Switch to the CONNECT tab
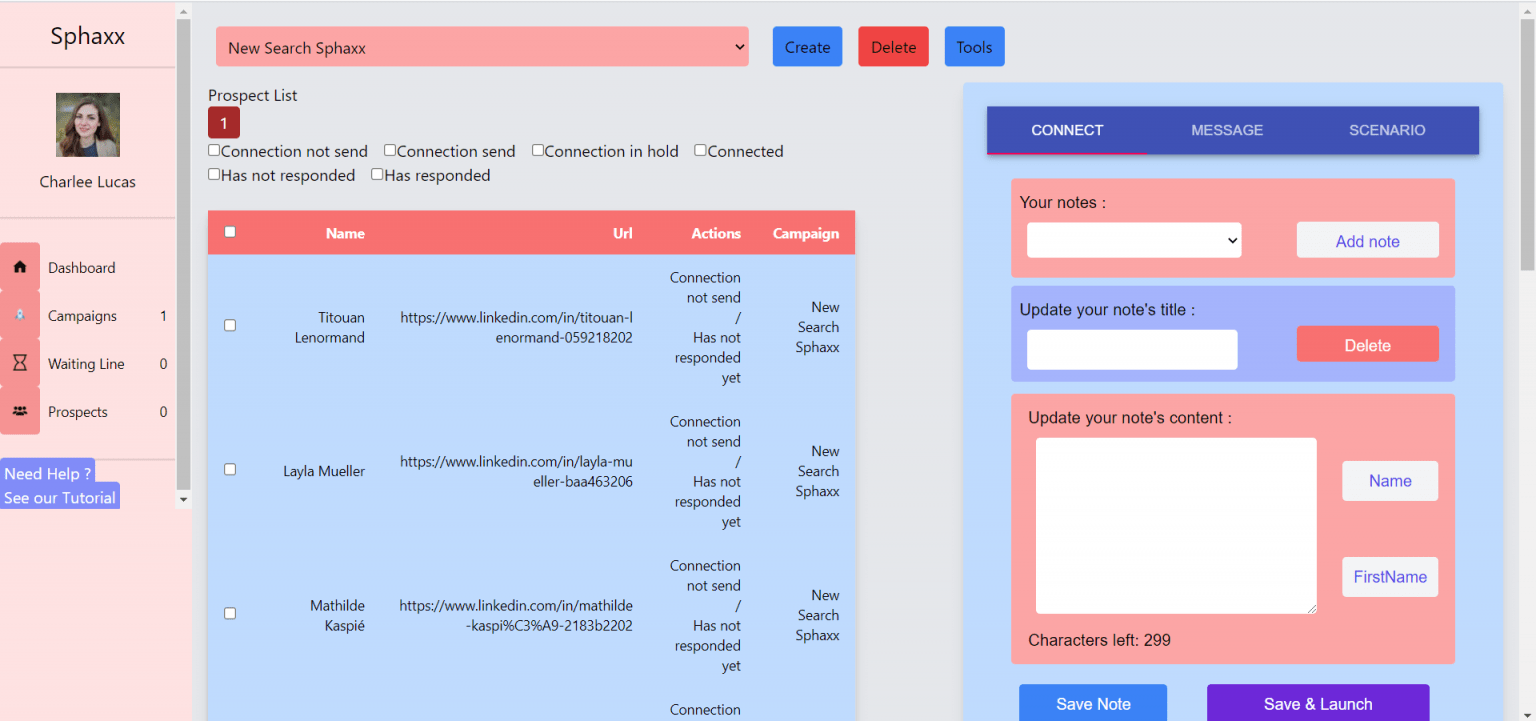This screenshot has width=1536, height=721. click(1067, 130)
